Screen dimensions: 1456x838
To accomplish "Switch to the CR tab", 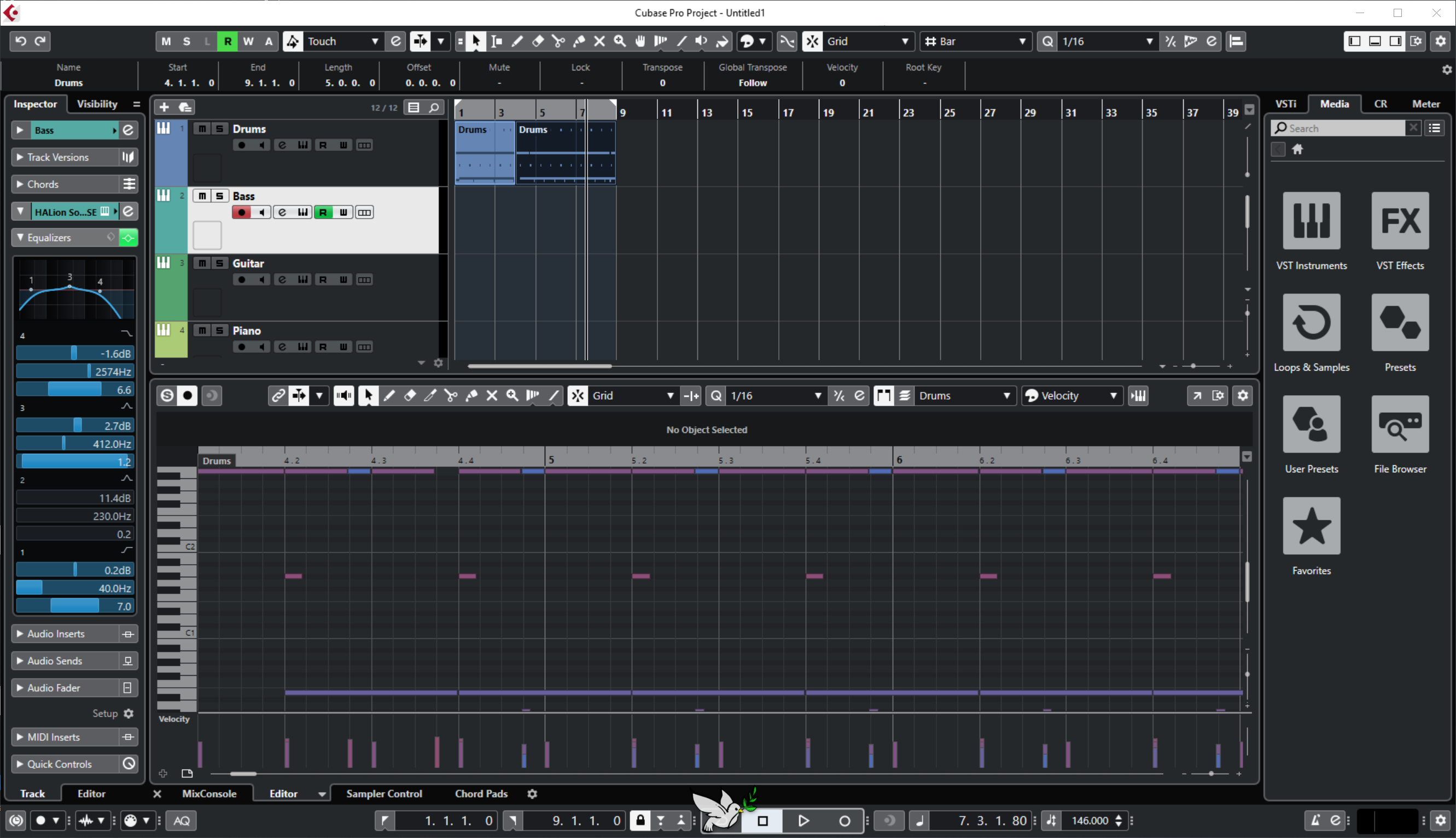I will pos(1381,104).
